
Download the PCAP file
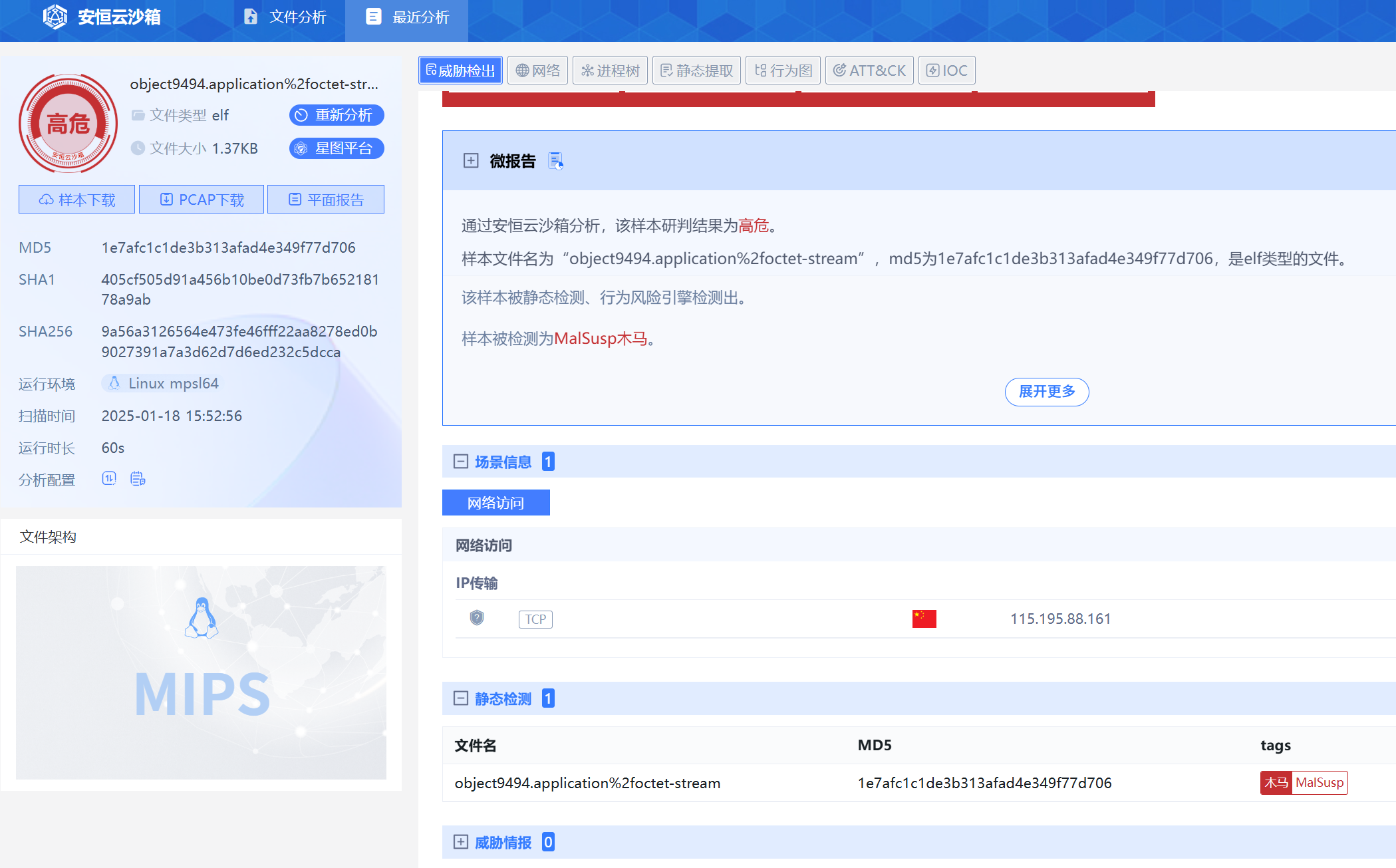click(202, 200)
